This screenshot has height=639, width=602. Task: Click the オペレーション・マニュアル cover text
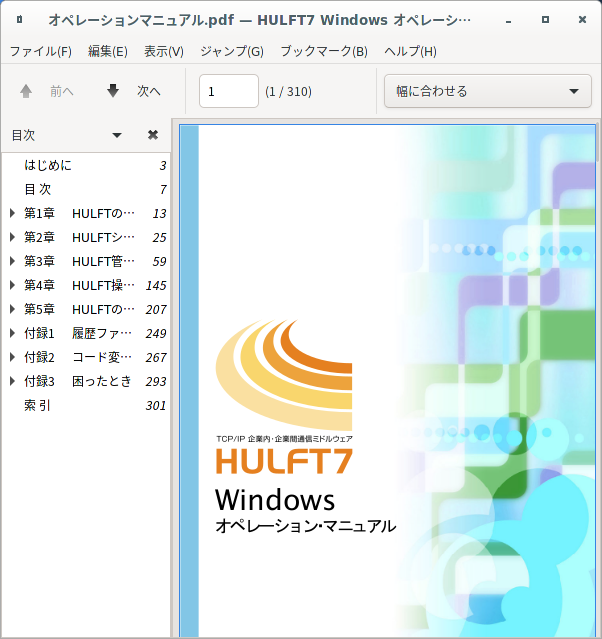tap(306, 526)
